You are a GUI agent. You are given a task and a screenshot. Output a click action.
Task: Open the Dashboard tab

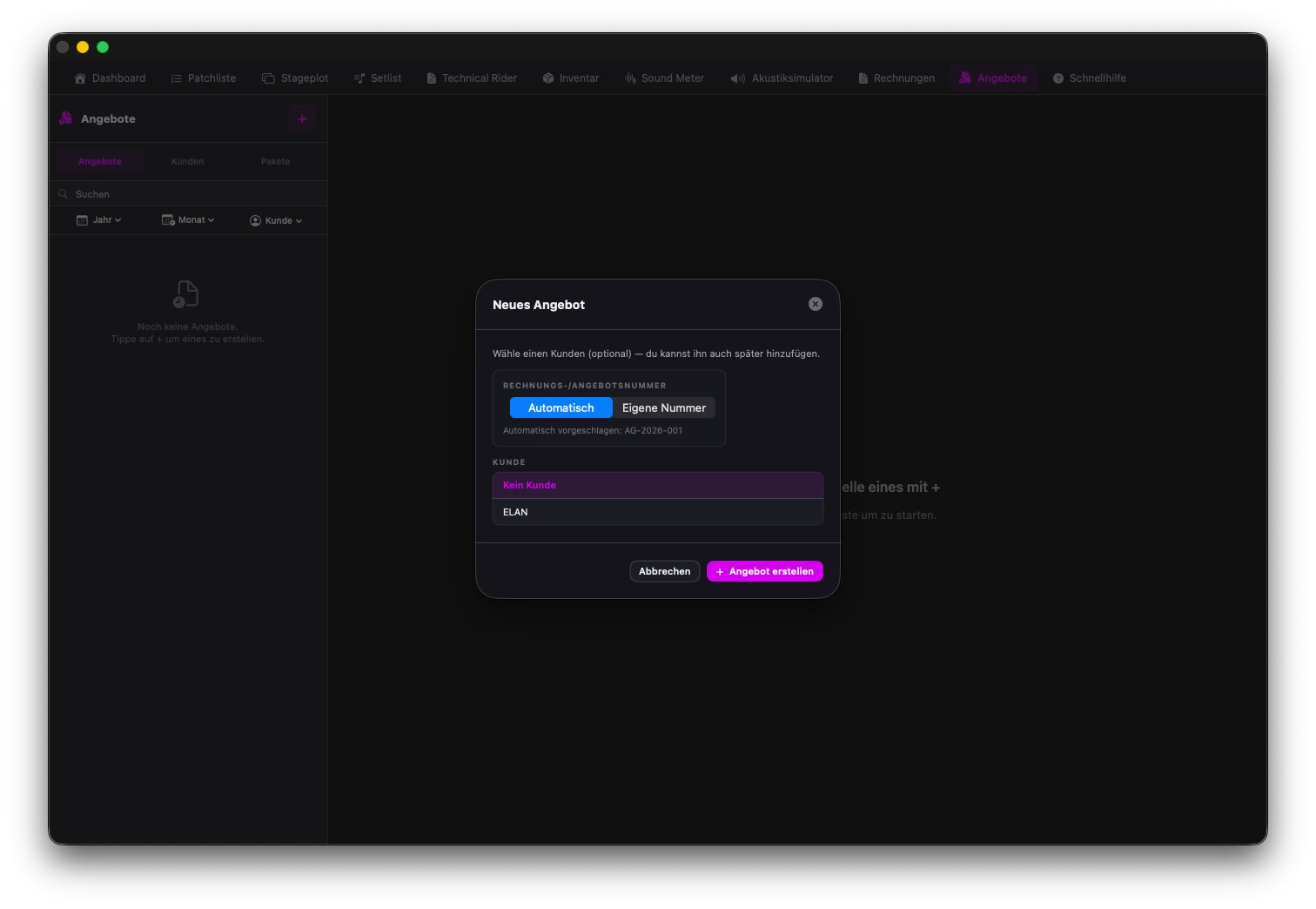click(110, 78)
